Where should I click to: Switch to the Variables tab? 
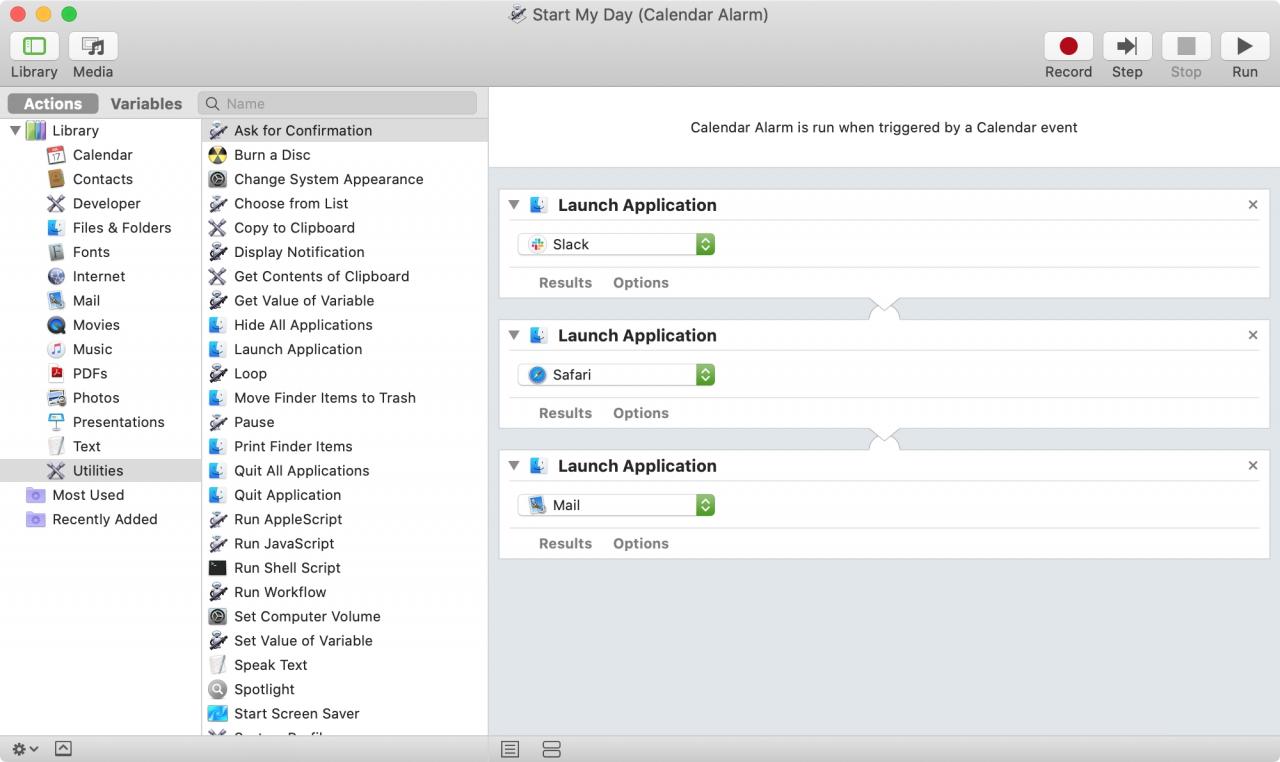coord(146,104)
